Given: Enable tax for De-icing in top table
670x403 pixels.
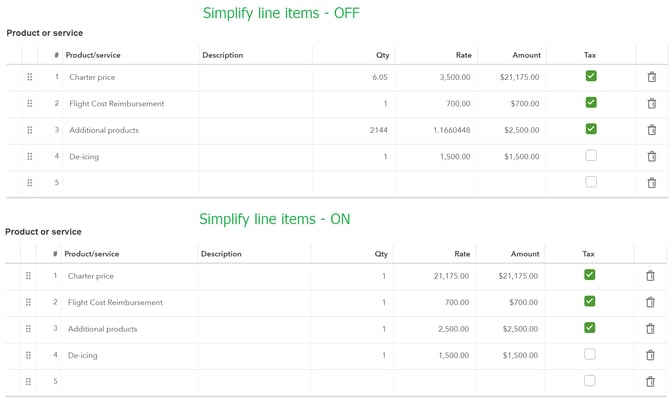Looking at the screenshot, I should point(591,156).
